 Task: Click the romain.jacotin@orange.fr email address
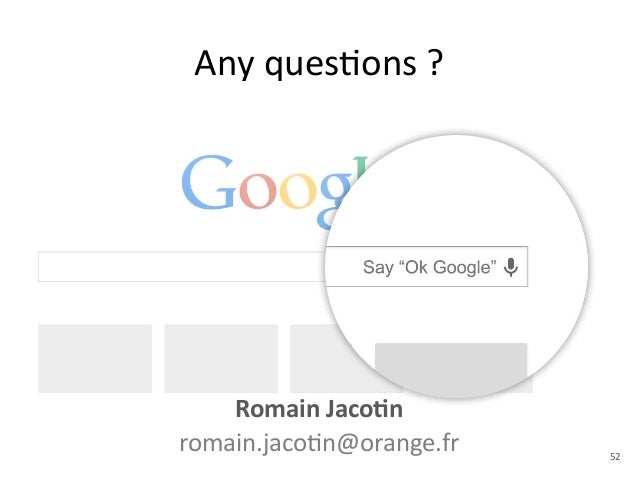point(318,442)
